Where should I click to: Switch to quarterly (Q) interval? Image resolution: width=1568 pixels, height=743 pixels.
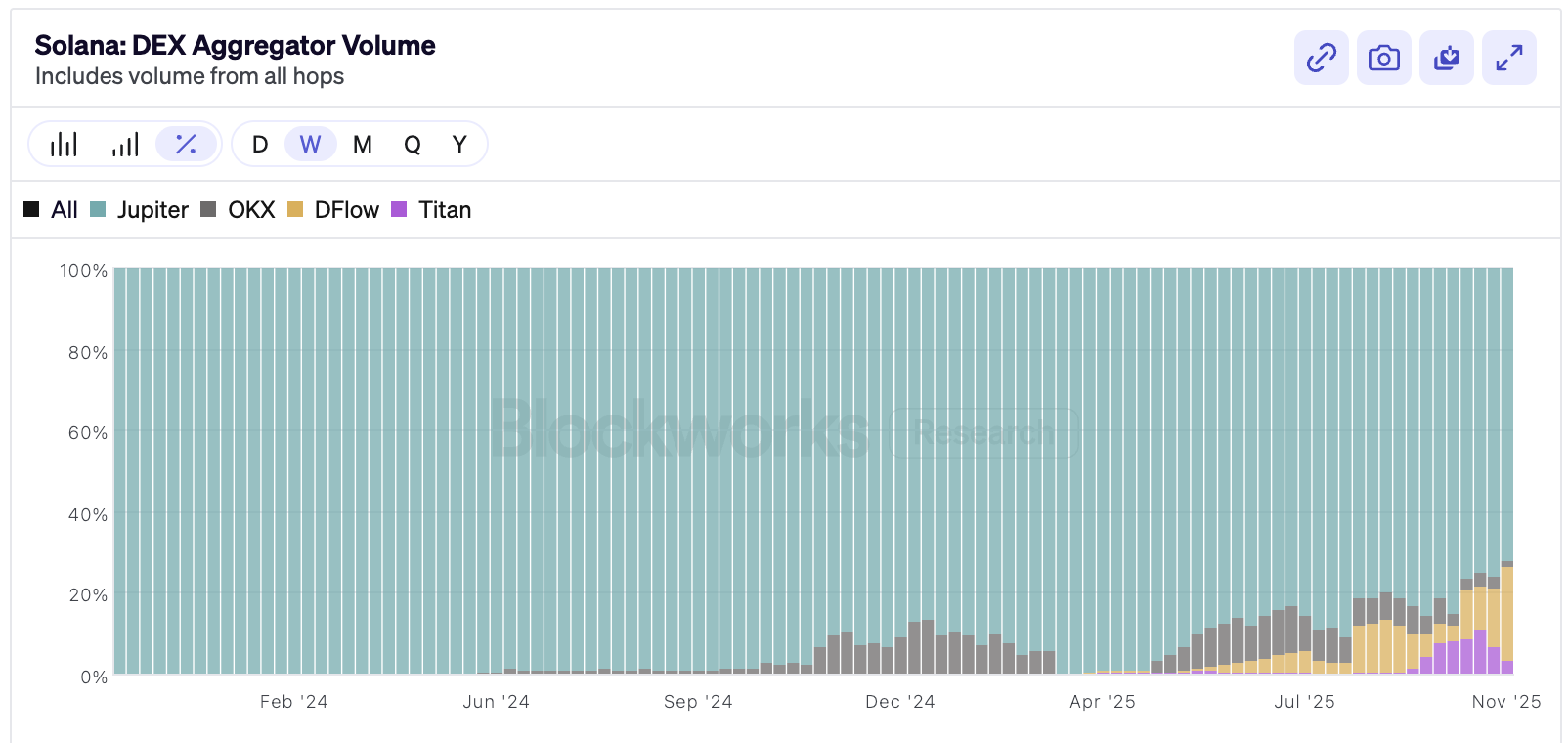[413, 145]
